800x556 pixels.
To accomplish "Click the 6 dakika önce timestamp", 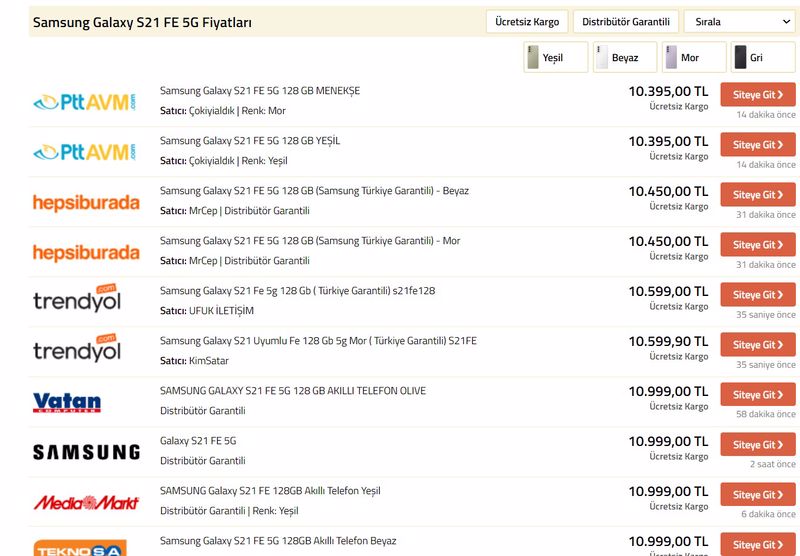I will pos(768,514).
